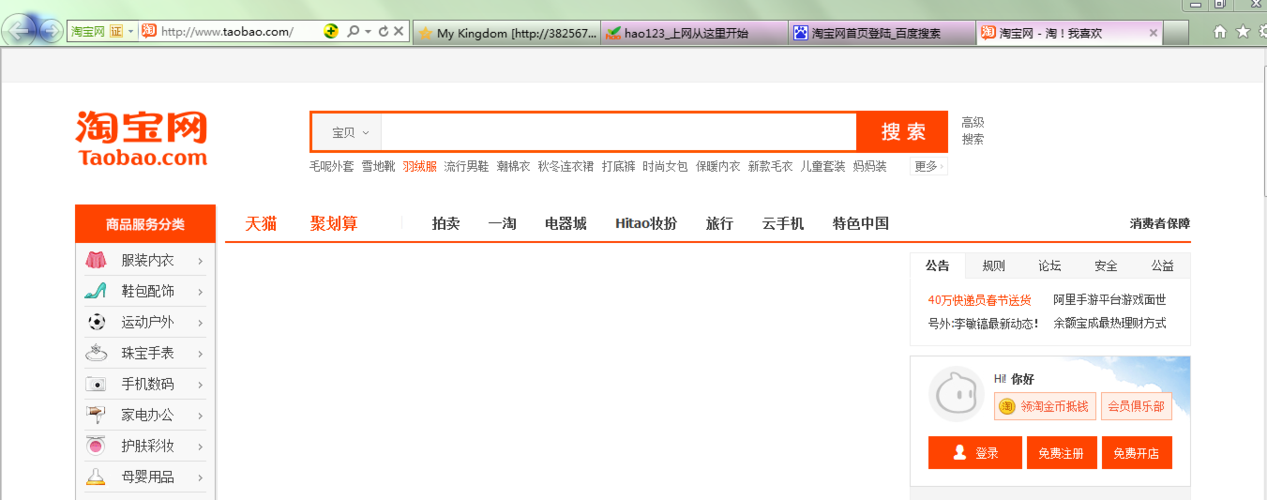Open 云手机 navigation item
This screenshot has width=1267, height=500.
tap(783, 224)
